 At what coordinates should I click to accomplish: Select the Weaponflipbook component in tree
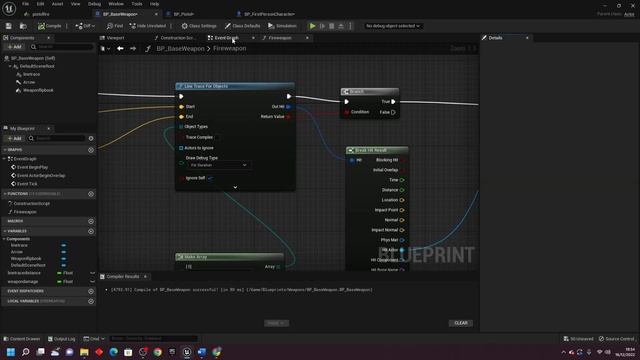tap(38, 90)
